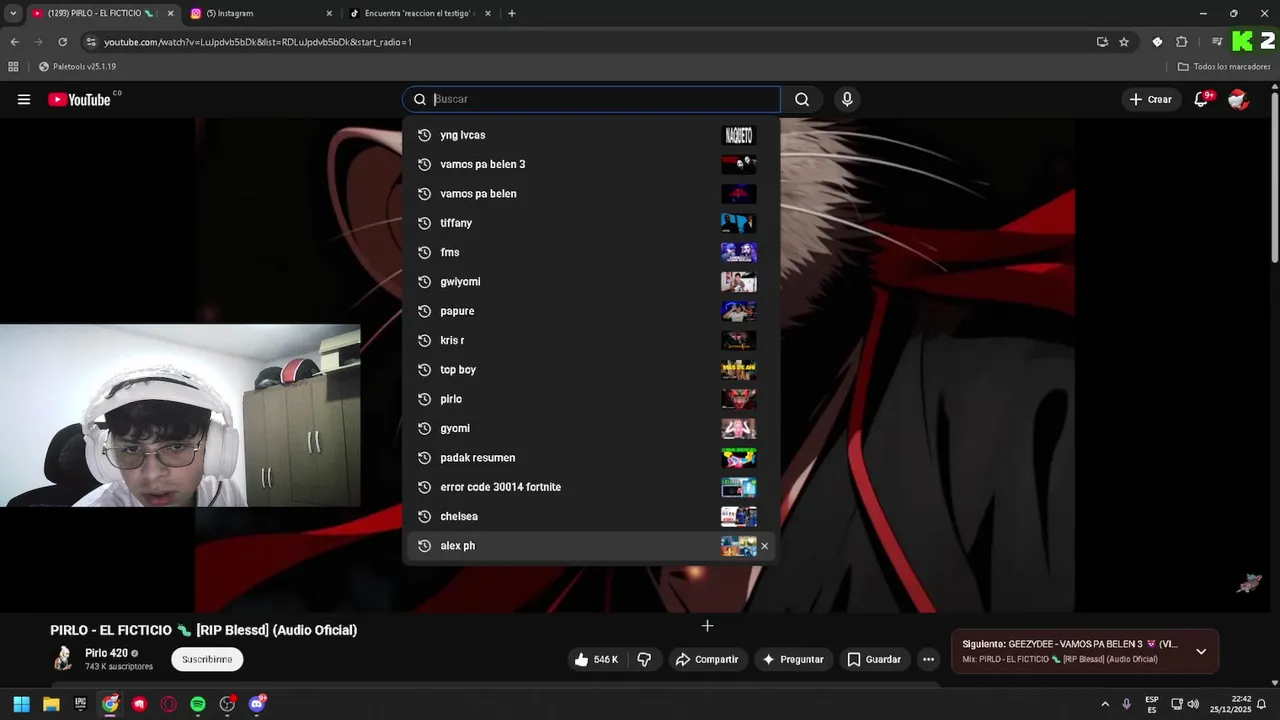Reload the page in the browser
The height and width of the screenshot is (720, 1280).
[x=62, y=42]
